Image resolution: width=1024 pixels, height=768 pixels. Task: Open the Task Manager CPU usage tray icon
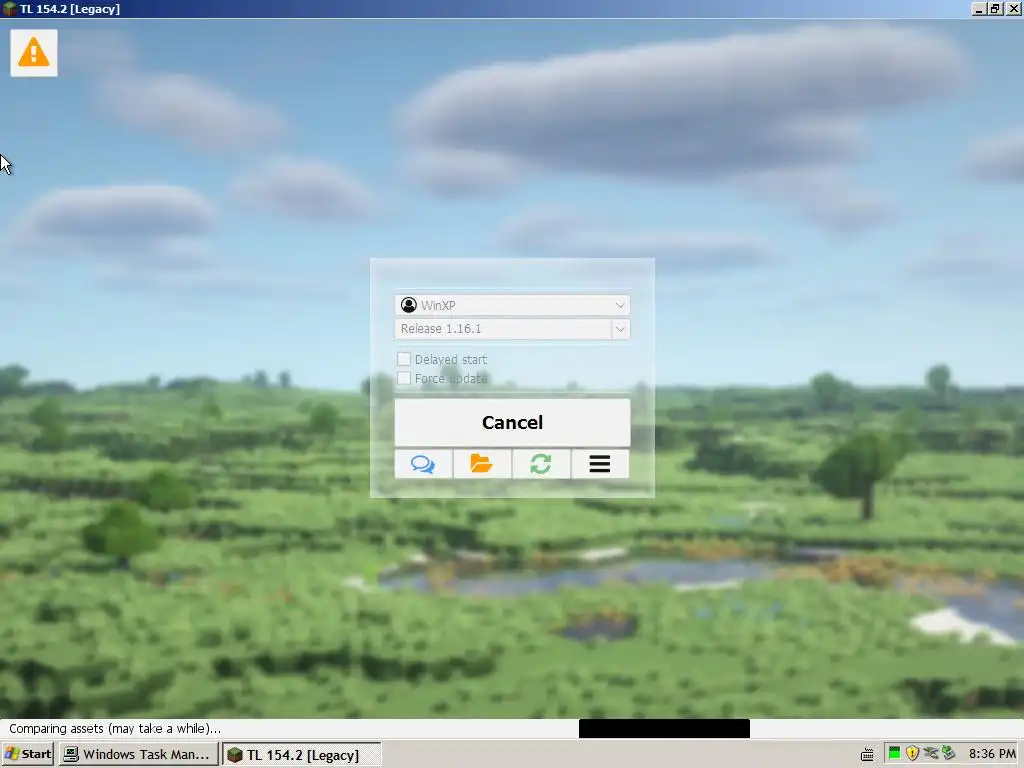894,754
